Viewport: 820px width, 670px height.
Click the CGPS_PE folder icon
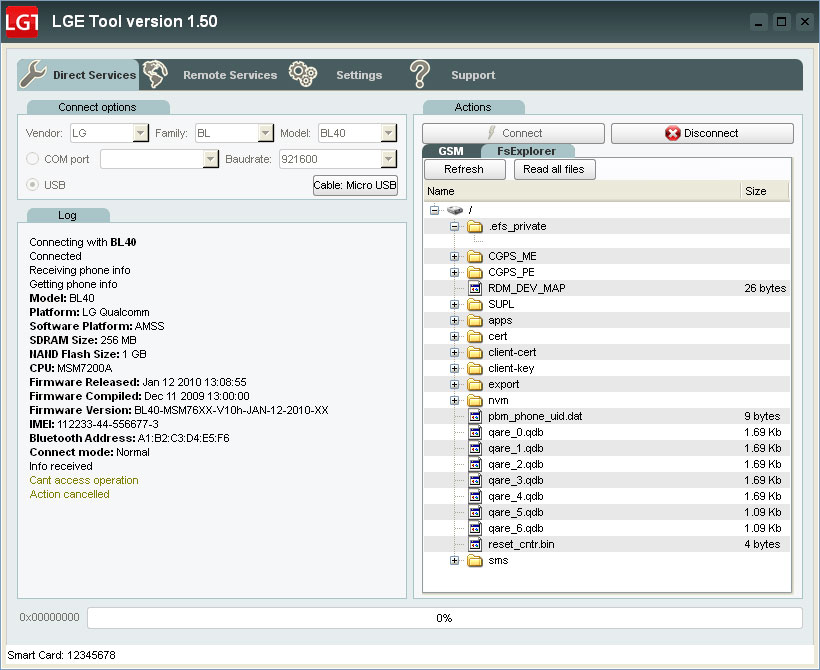[474, 272]
